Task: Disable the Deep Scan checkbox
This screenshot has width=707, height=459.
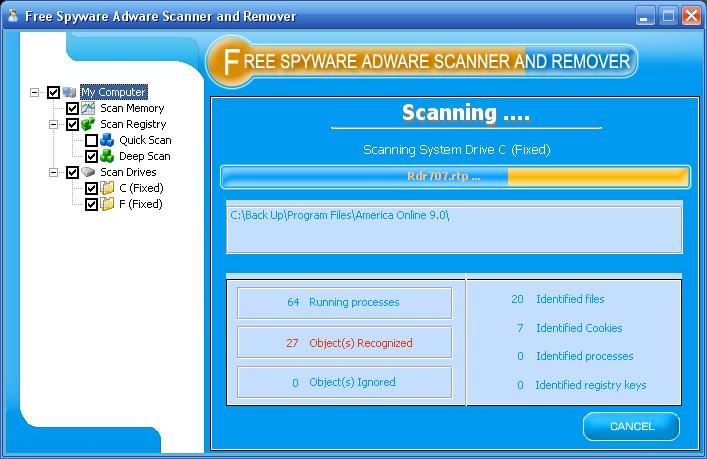Action: 92,156
